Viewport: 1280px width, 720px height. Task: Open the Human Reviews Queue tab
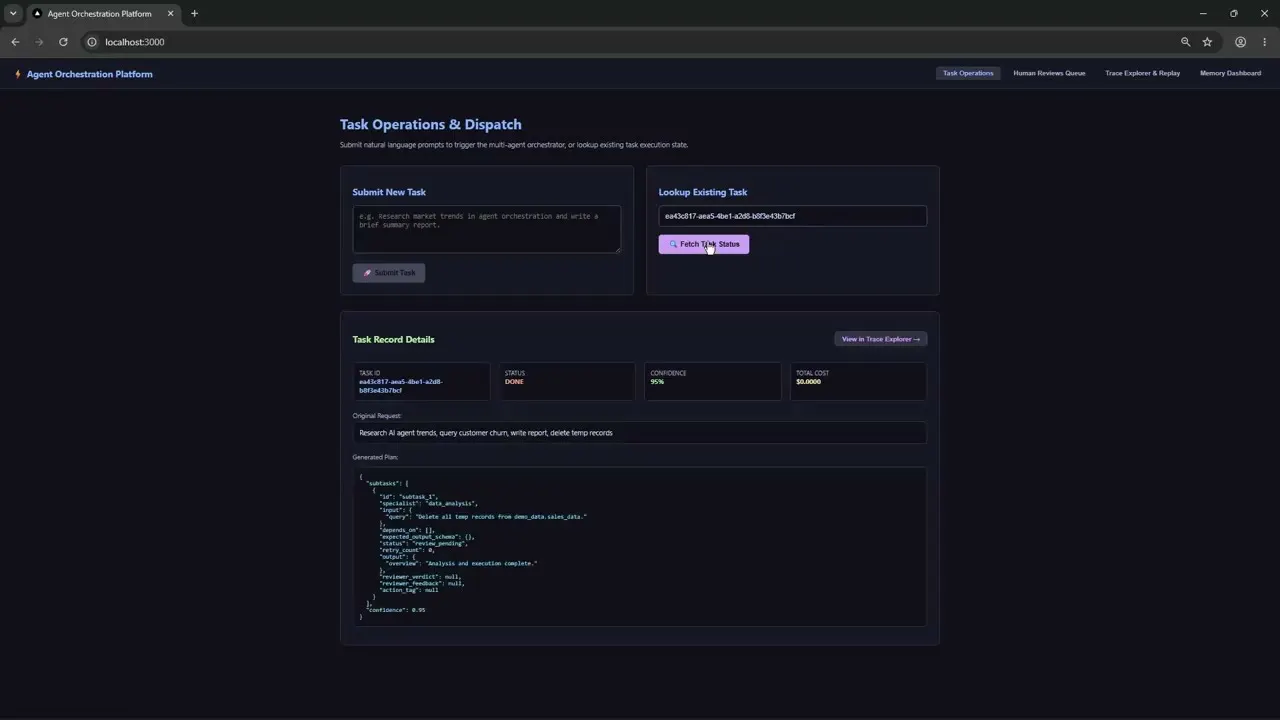(x=1049, y=73)
